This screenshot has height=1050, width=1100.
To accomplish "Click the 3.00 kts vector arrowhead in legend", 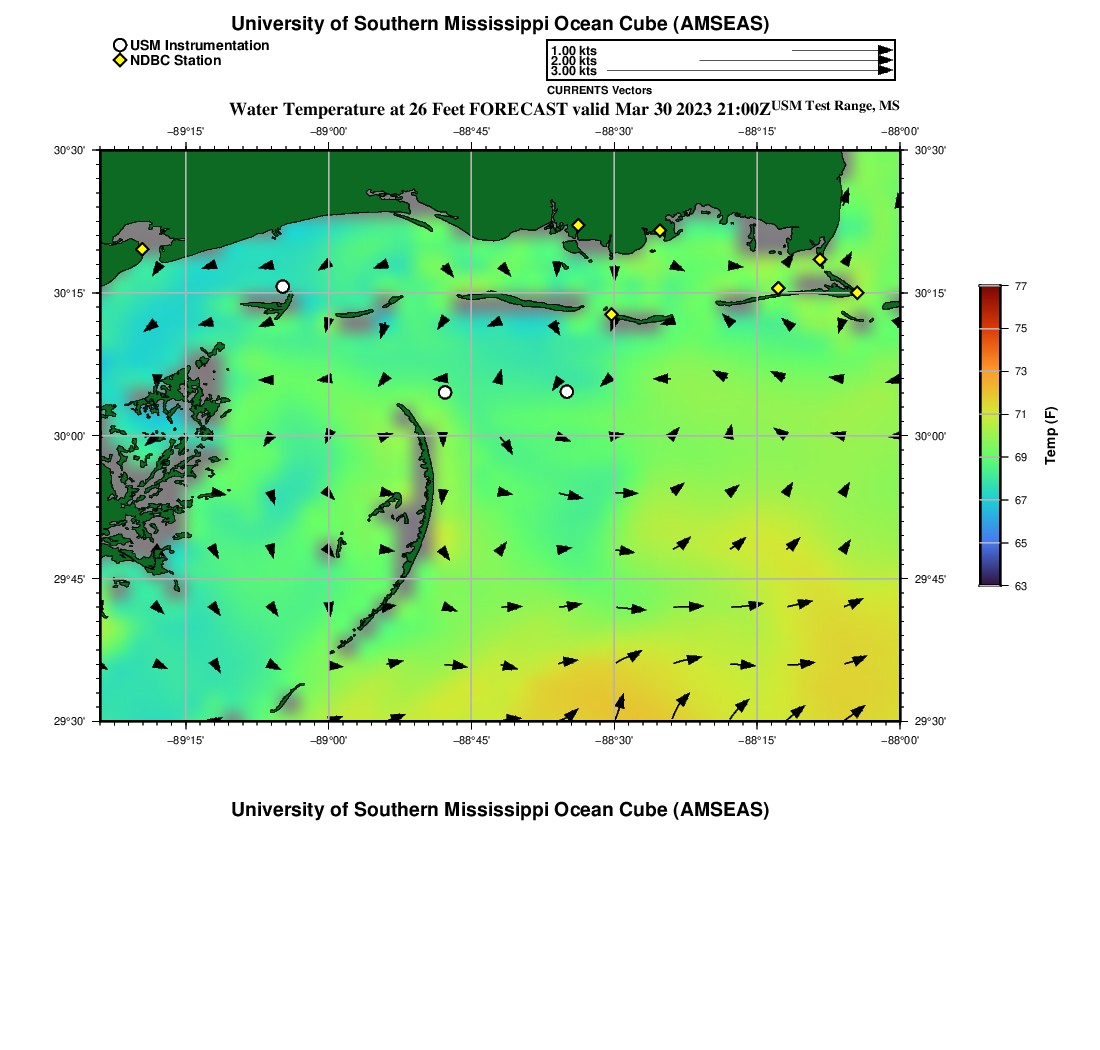I will [885, 71].
